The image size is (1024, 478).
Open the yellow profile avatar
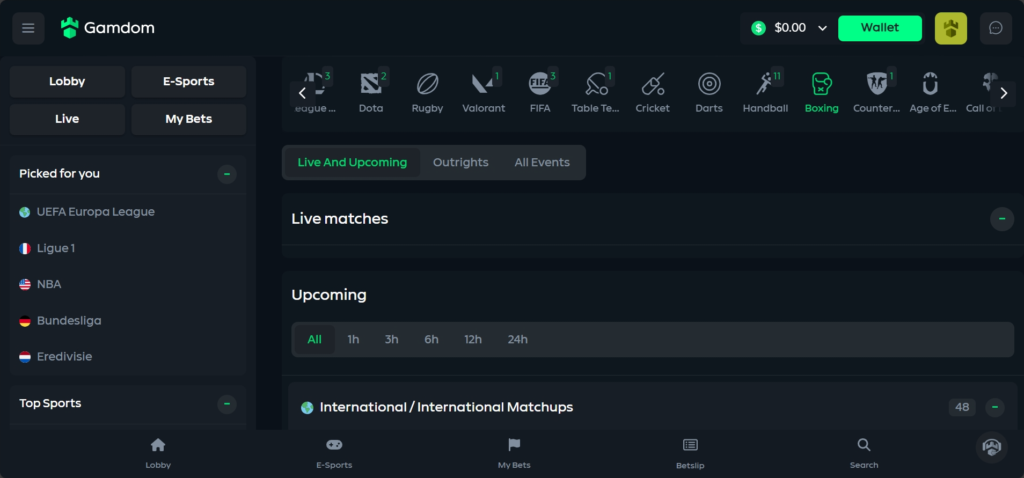click(951, 28)
